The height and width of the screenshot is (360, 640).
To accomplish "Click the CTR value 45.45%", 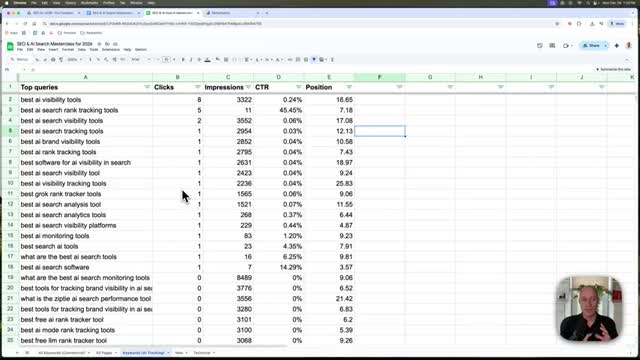I will pos(291,110).
